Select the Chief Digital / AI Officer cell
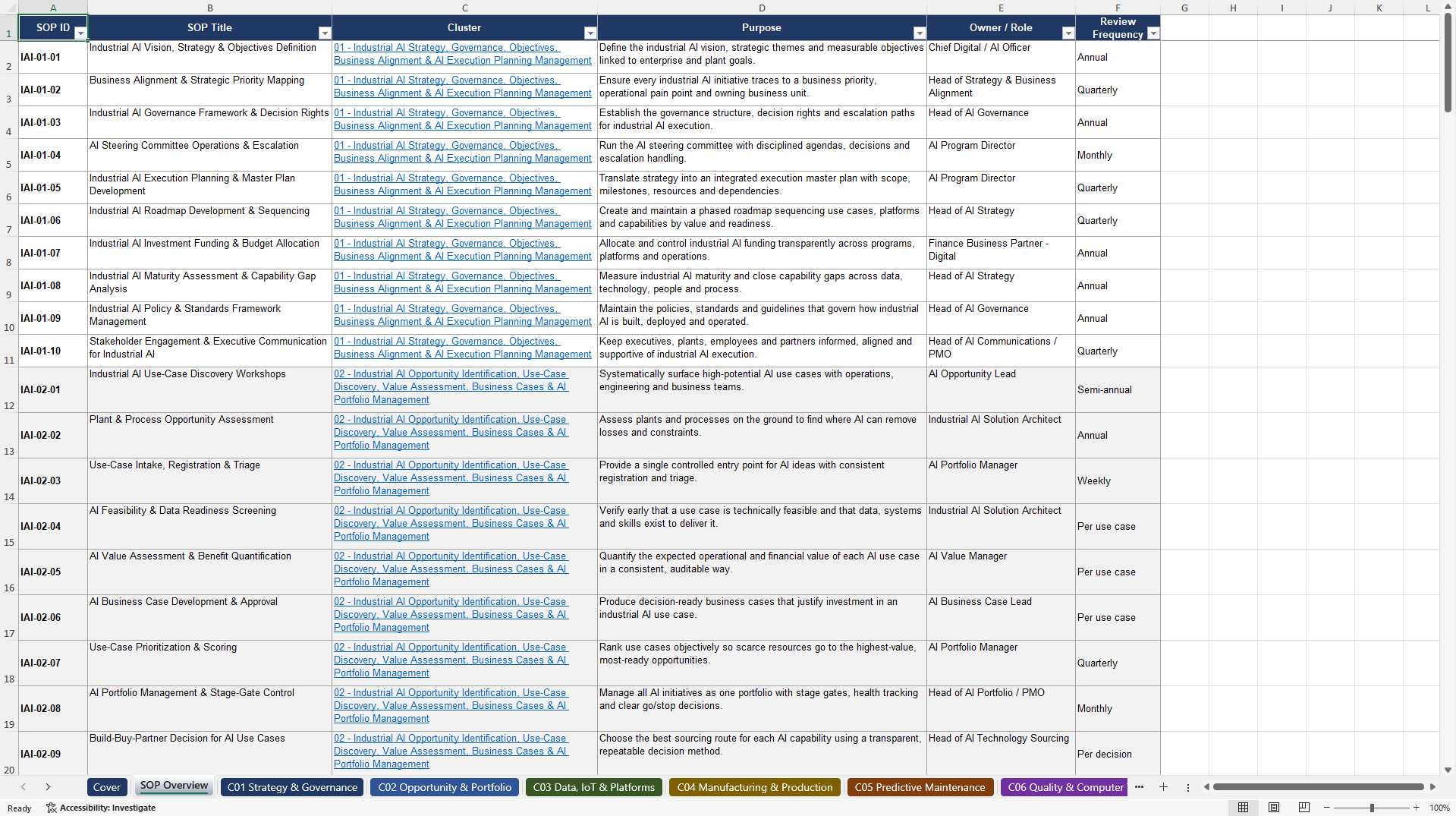Viewport: 1456px width, 816px height. click(x=1001, y=57)
